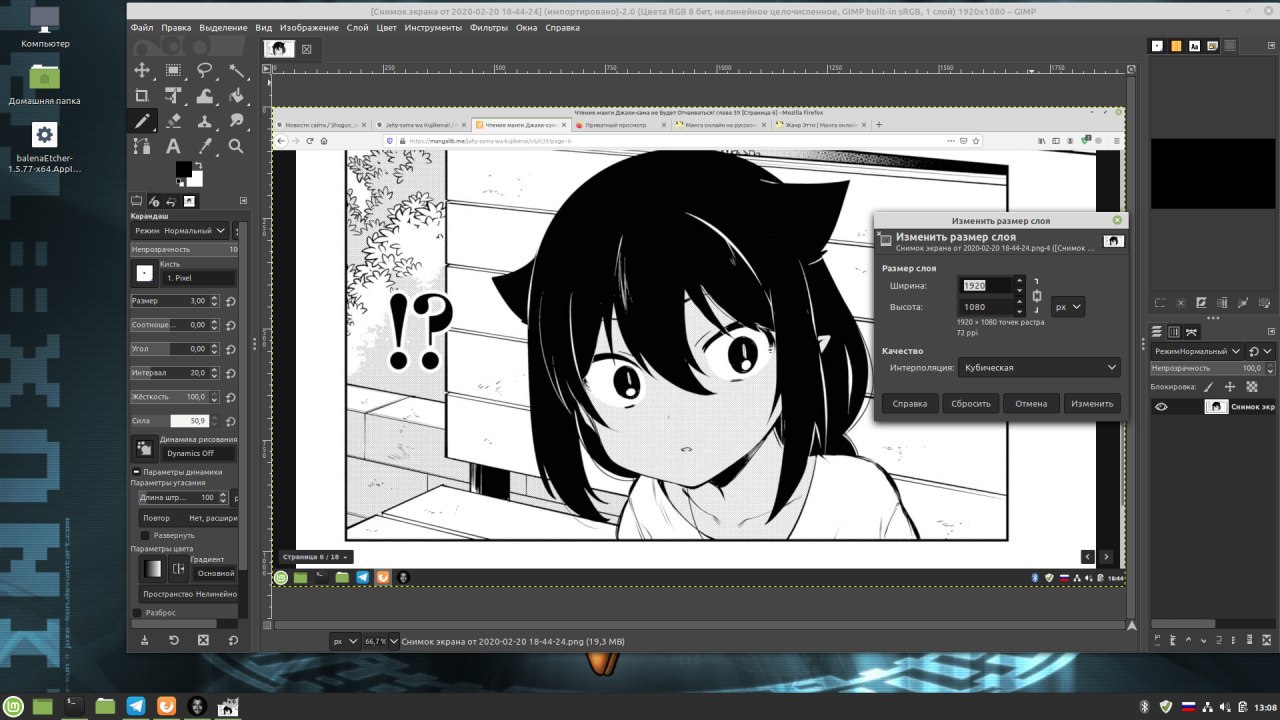Select the Pencil tool
Screen dimensions: 1280x720
click(142, 121)
